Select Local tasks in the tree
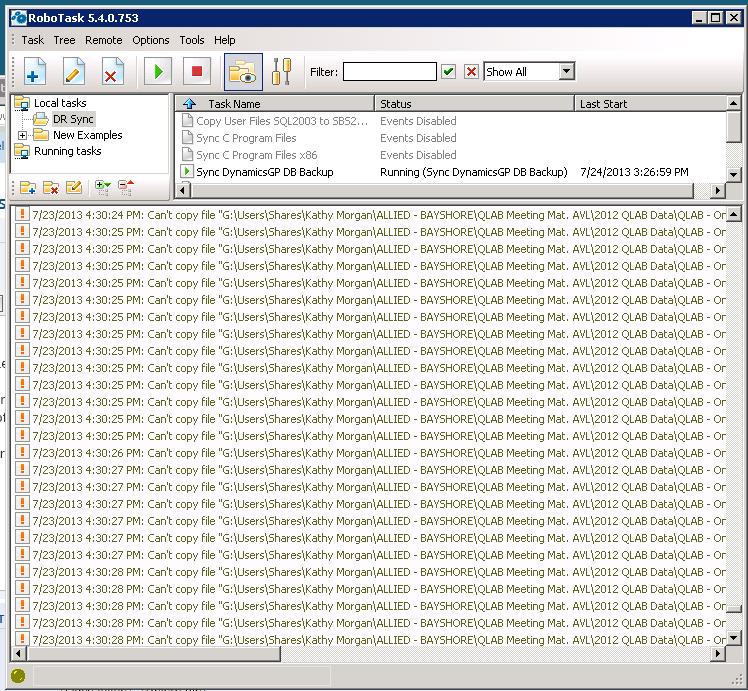This screenshot has height=691, width=748. (60, 103)
